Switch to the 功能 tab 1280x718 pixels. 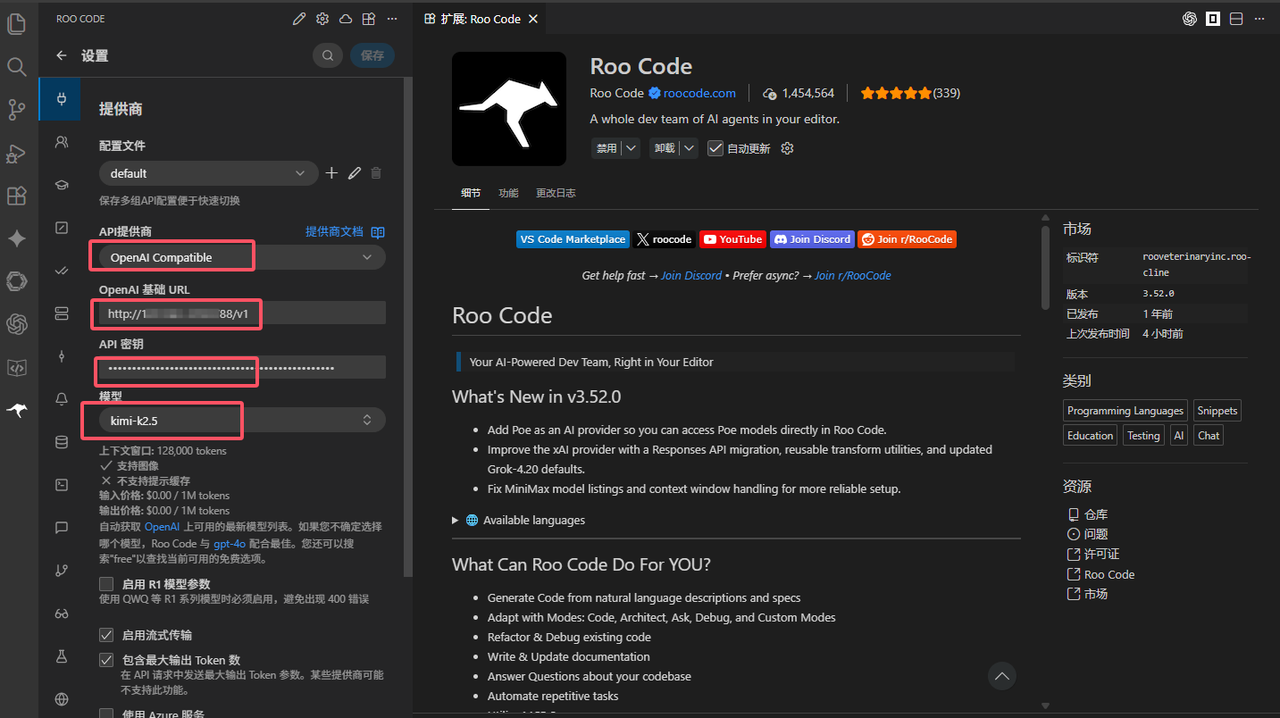tap(509, 193)
